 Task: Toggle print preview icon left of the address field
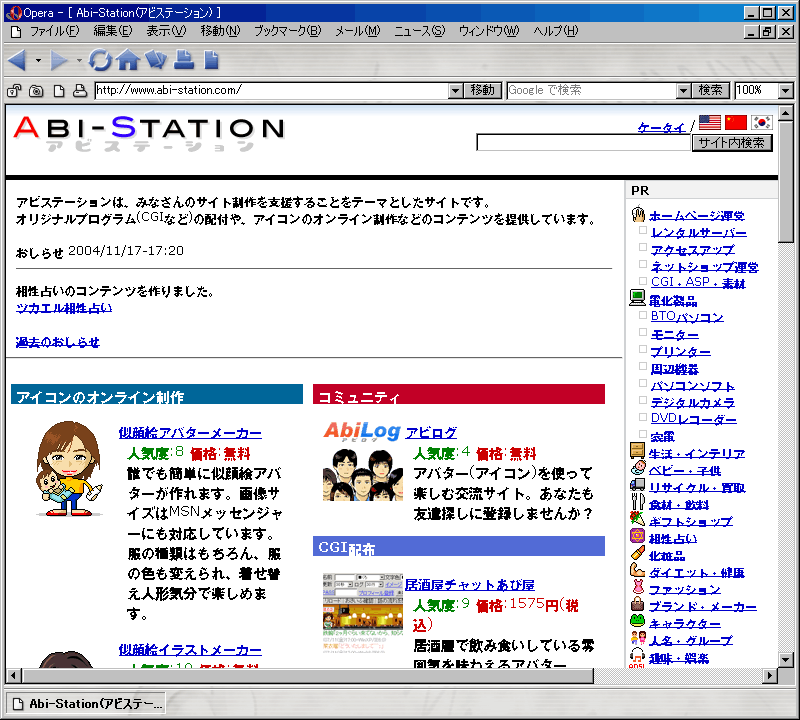(80, 91)
